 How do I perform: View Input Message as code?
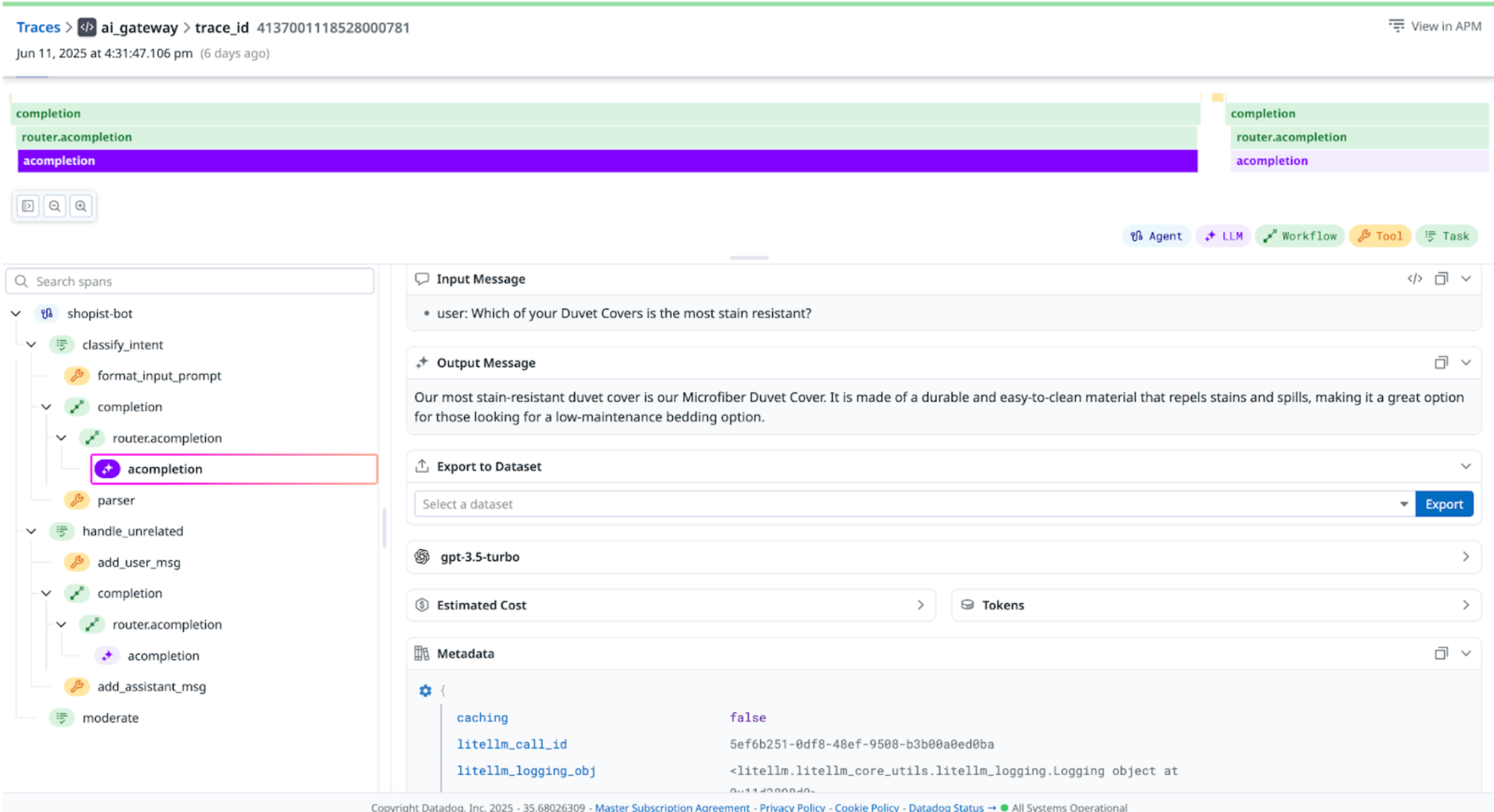pyautogui.click(x=1415, y=278)
